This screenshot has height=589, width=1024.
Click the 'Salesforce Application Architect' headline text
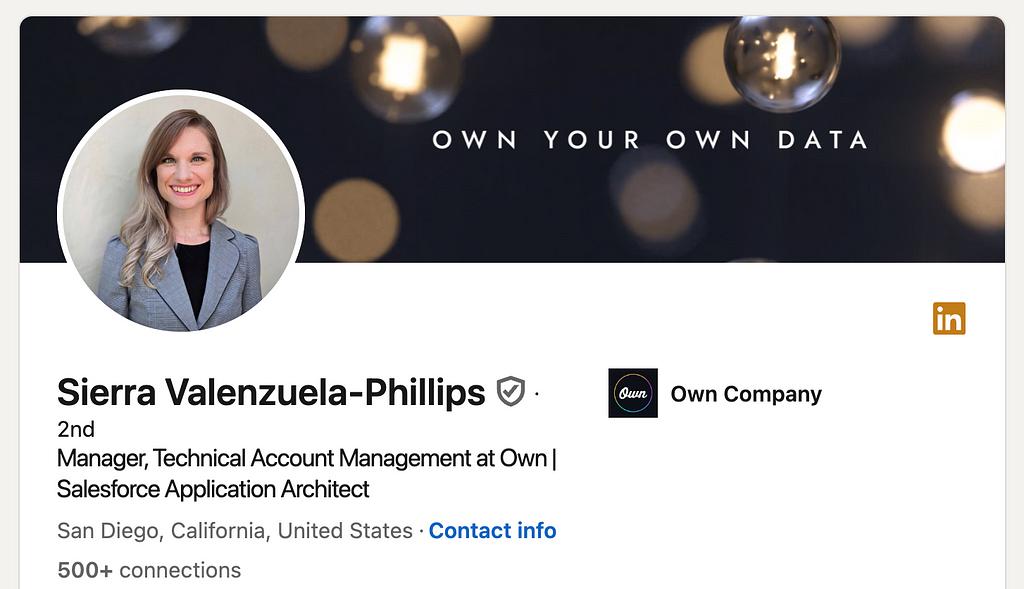(213, 489)
